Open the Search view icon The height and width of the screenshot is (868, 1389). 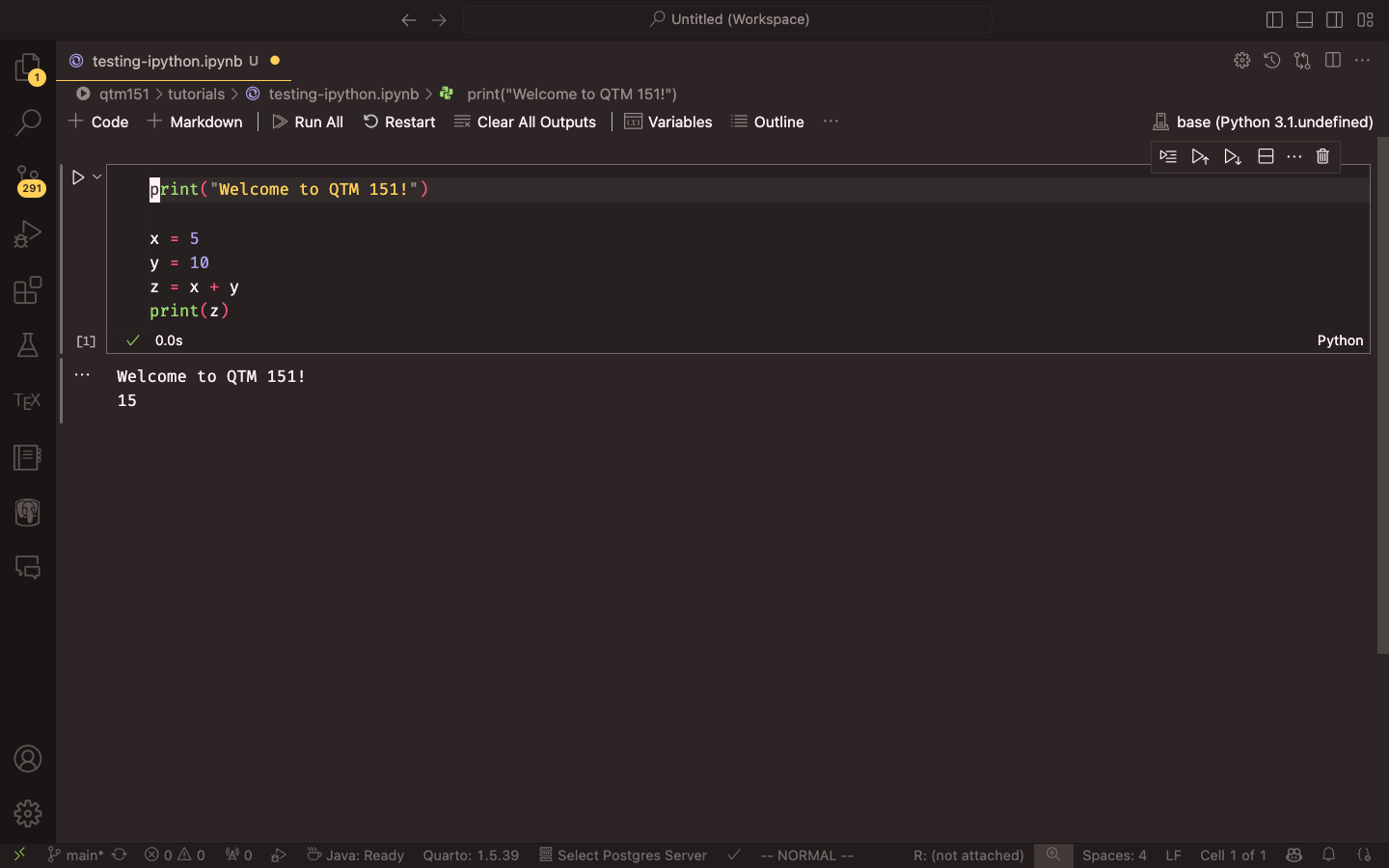click(x=27, y=122)
